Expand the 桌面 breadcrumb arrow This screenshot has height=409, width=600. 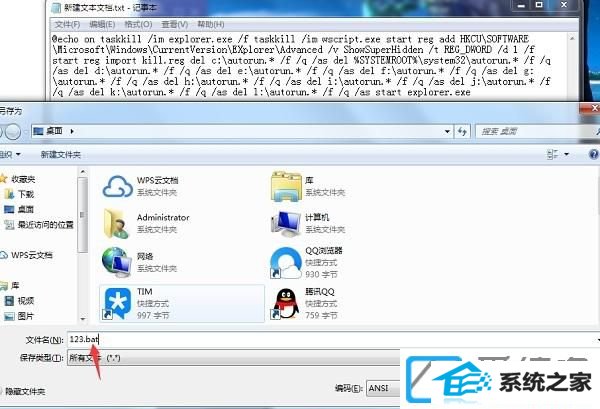tap(72, 131)
